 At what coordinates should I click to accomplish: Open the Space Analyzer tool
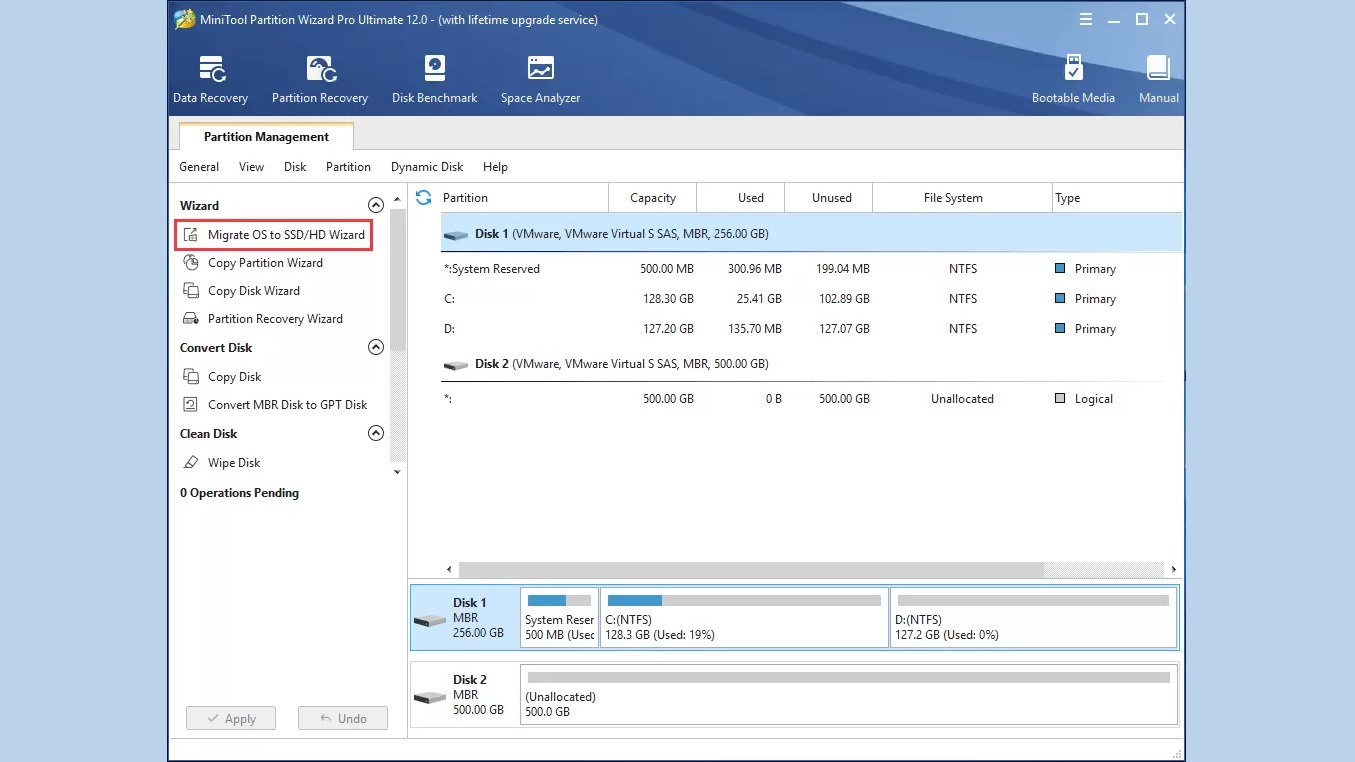tap(540, 79)
